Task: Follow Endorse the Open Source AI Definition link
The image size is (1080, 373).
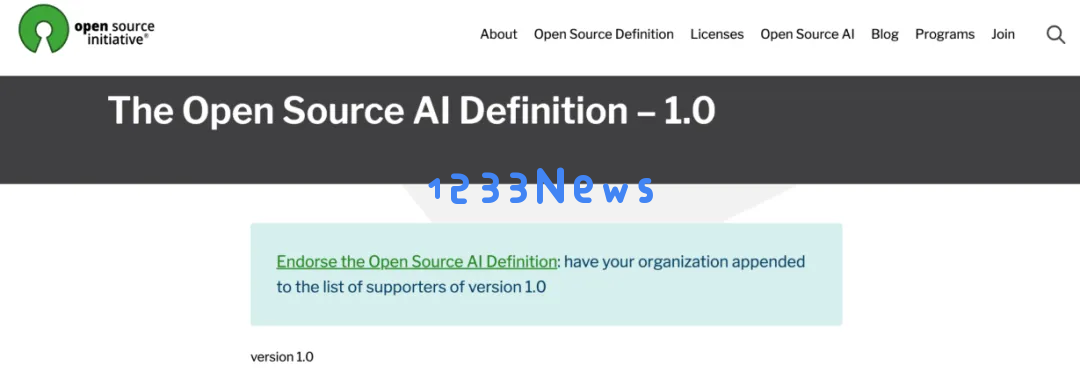Action: [417, 262]
